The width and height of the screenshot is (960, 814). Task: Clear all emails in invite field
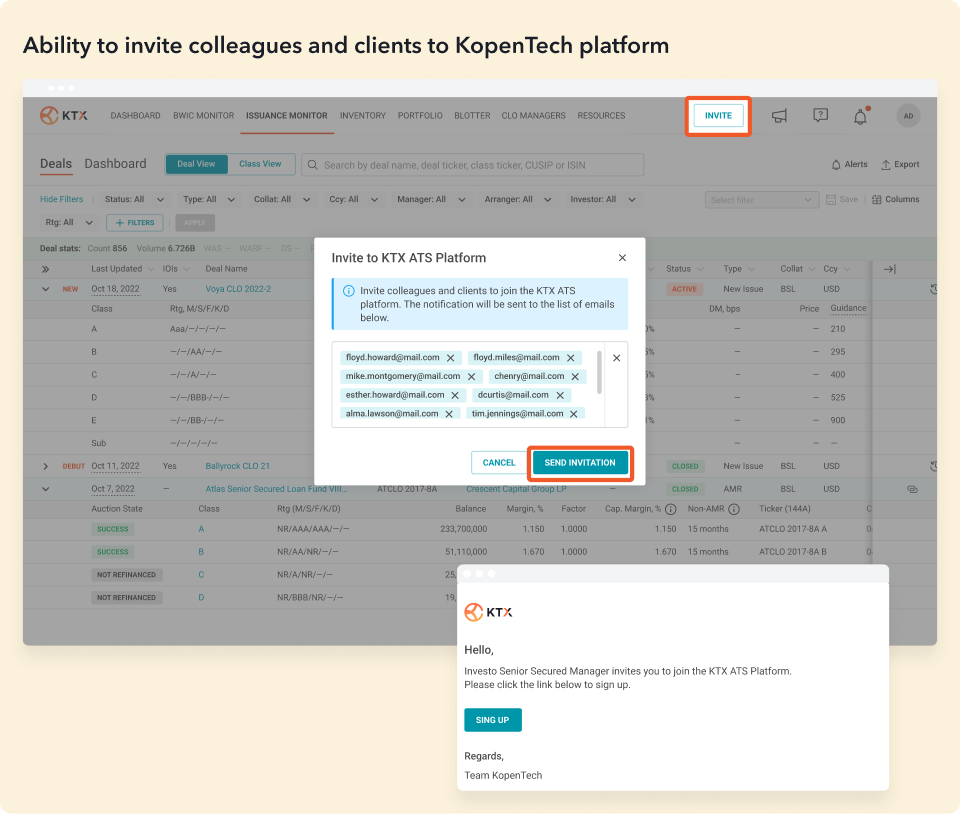click(x=616, y=358)
